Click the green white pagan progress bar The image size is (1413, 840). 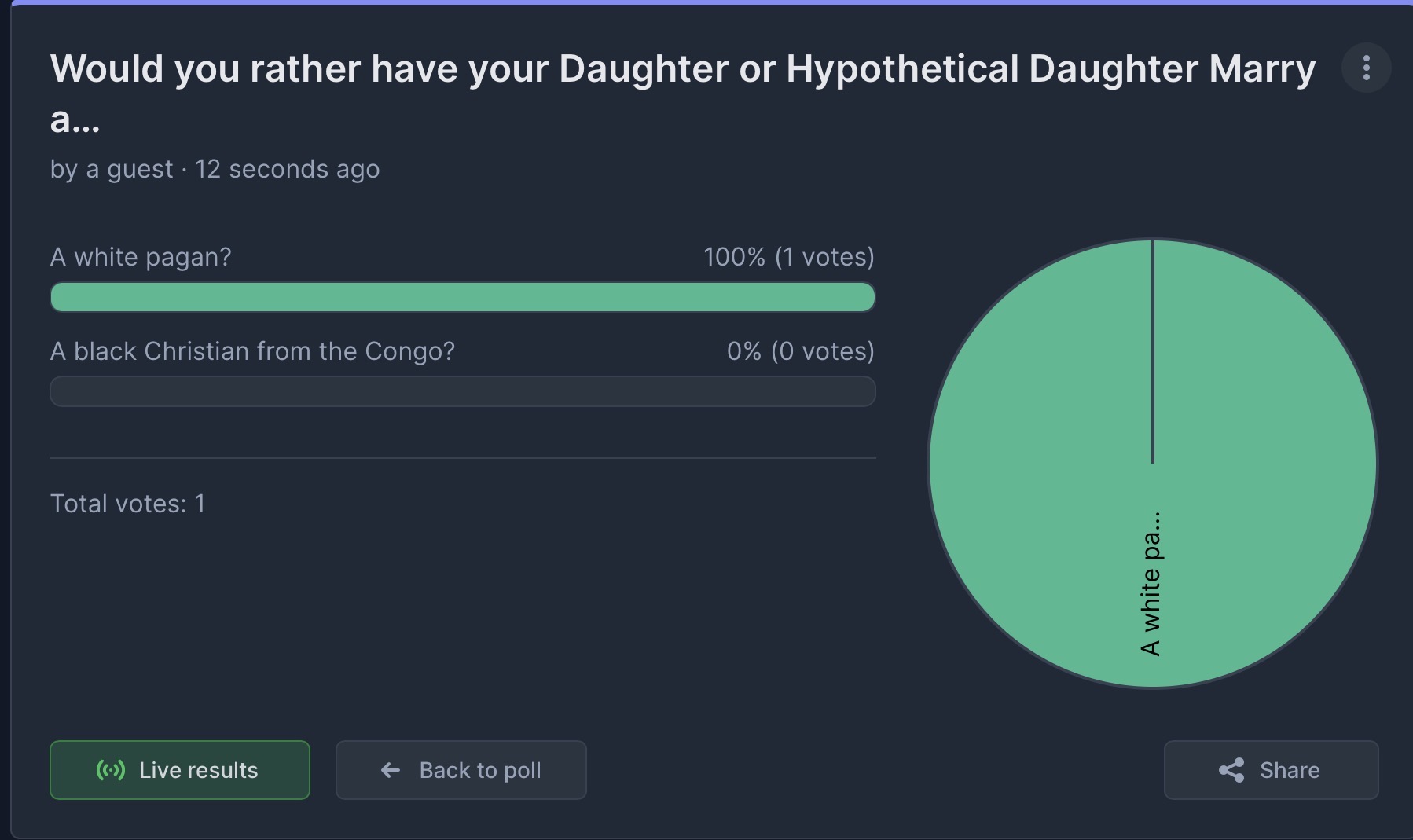click(463, 297)
